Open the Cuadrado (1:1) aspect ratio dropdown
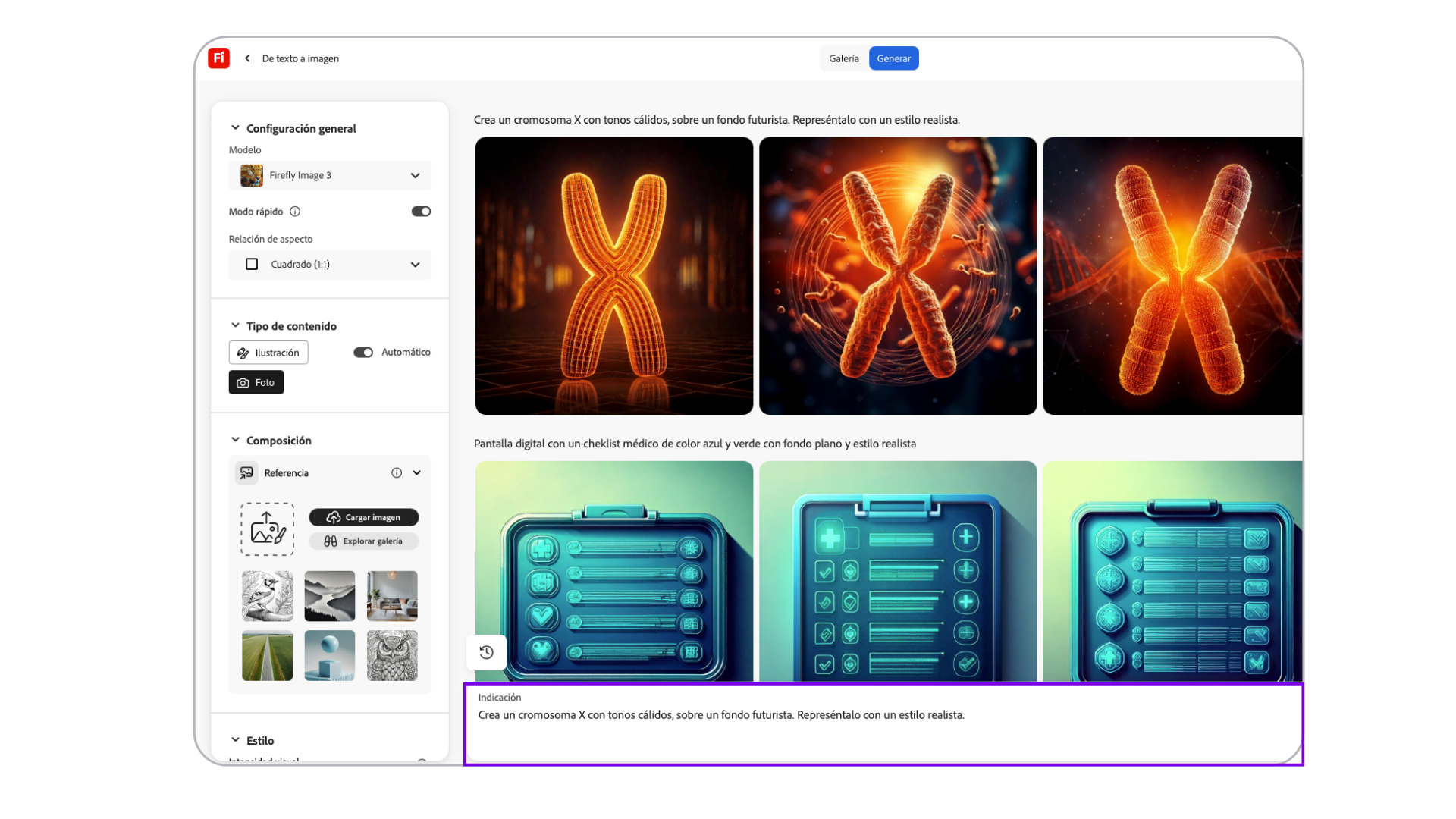Image resolution: width=1456 pixels, height=819 pixels. pos(330,264)
